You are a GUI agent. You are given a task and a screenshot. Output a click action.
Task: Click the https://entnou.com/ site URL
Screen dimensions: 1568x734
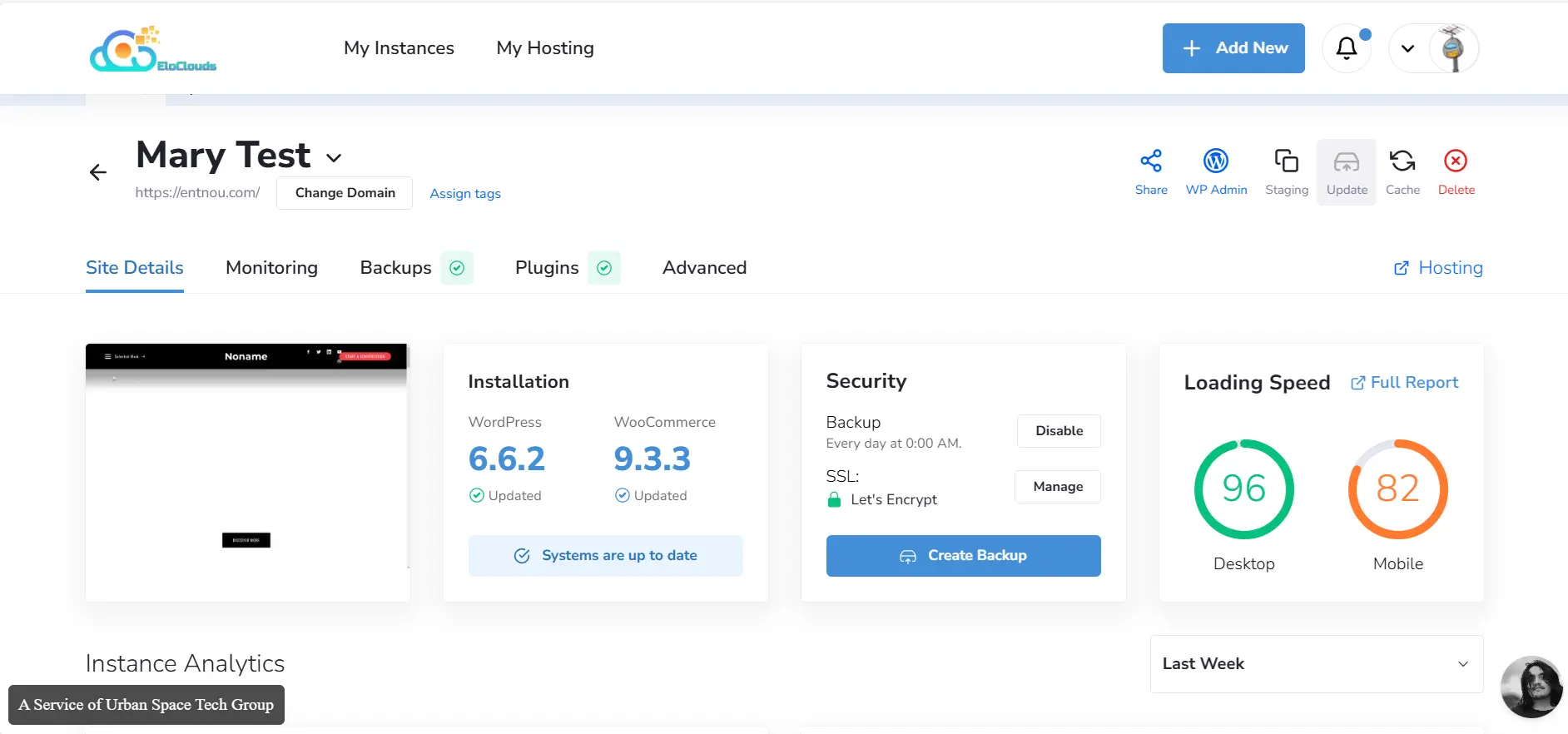click(x=197, y=193)
